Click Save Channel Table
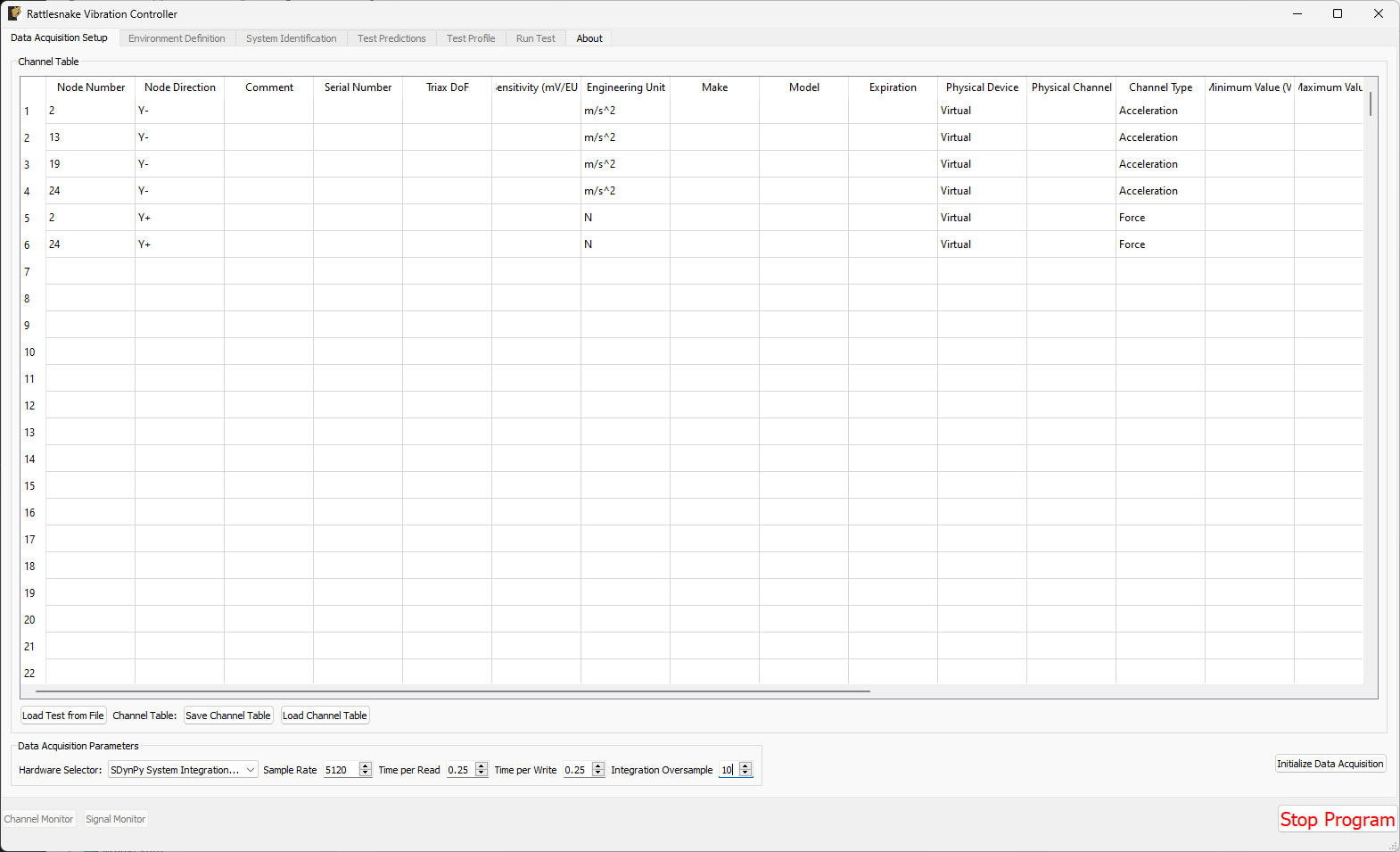This screenshot has height=852, width=1400. (x=228, y=716)
